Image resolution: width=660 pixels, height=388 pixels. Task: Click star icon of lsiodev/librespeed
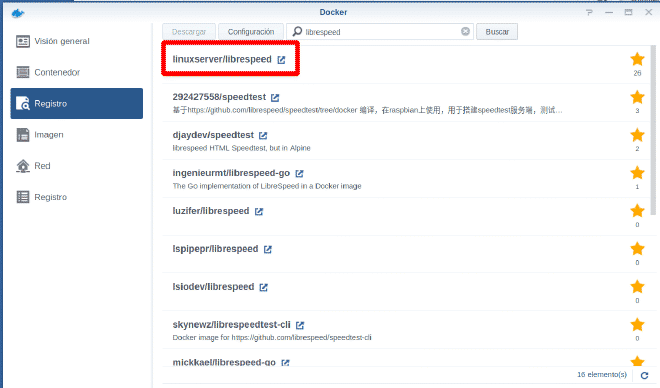637,287
